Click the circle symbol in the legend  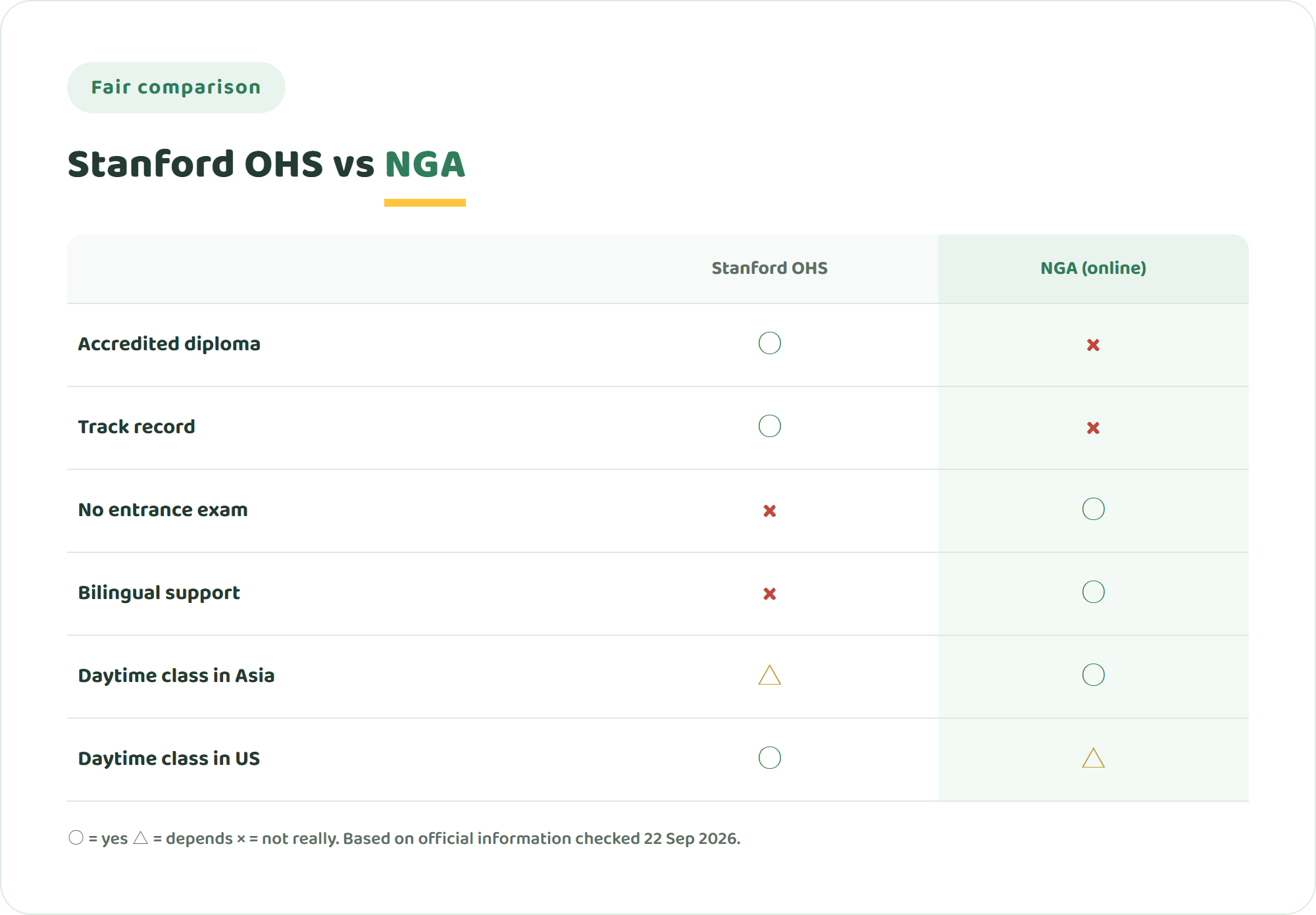pos(76,837)
